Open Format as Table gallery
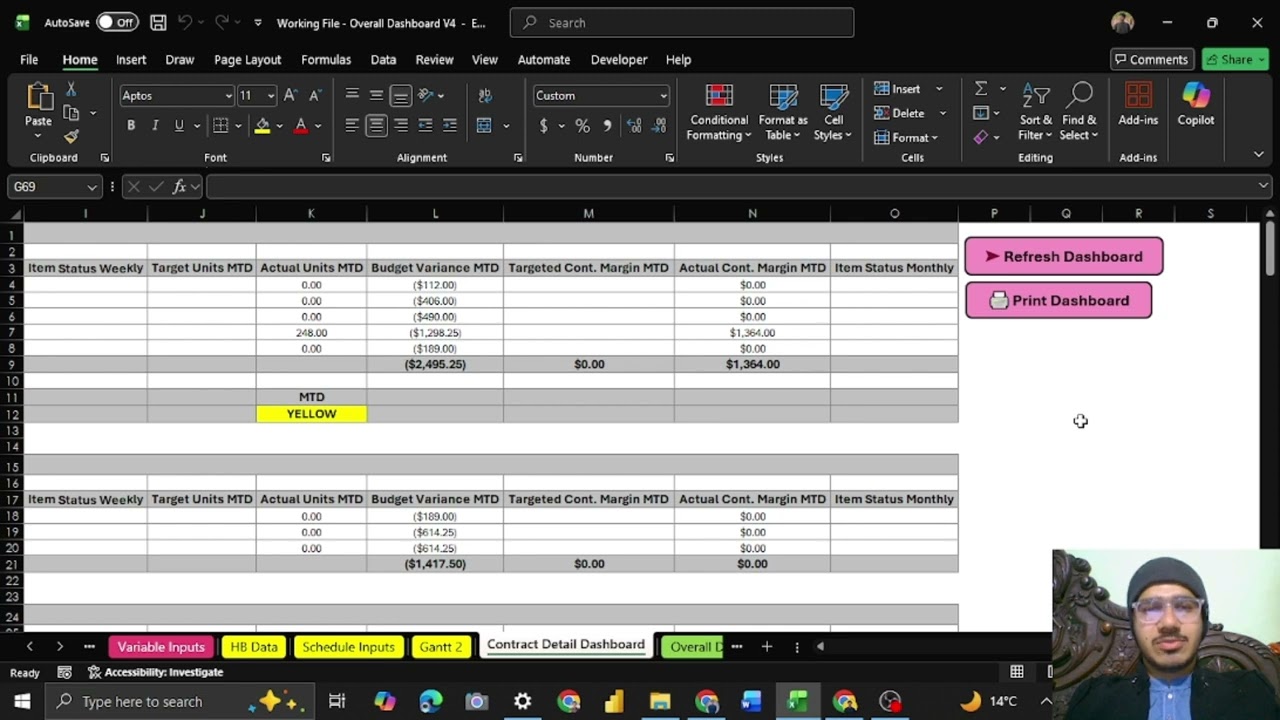The image size is (1280, 720). click(783, 112)
